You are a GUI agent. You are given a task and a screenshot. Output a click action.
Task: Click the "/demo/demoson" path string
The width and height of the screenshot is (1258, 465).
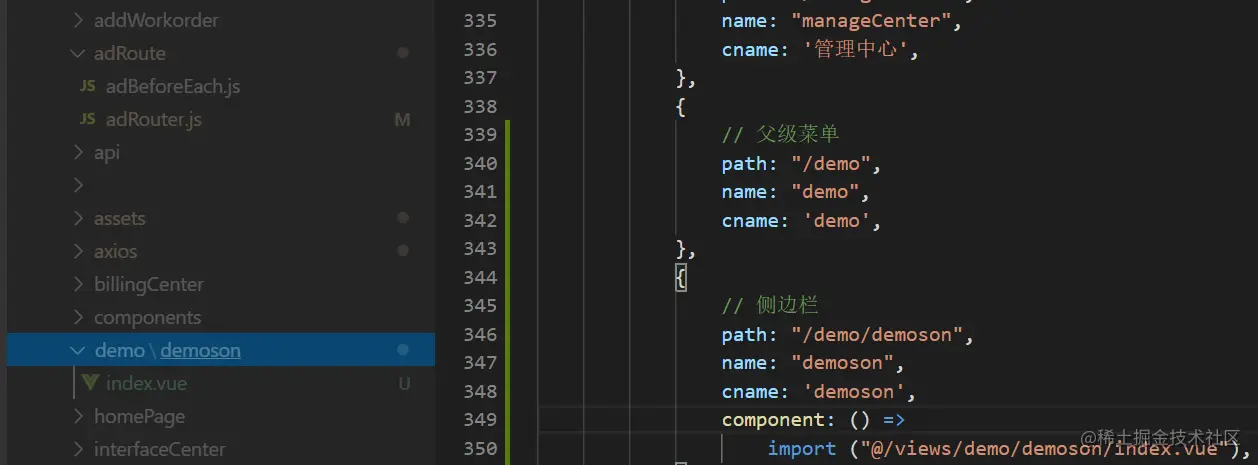876,334
